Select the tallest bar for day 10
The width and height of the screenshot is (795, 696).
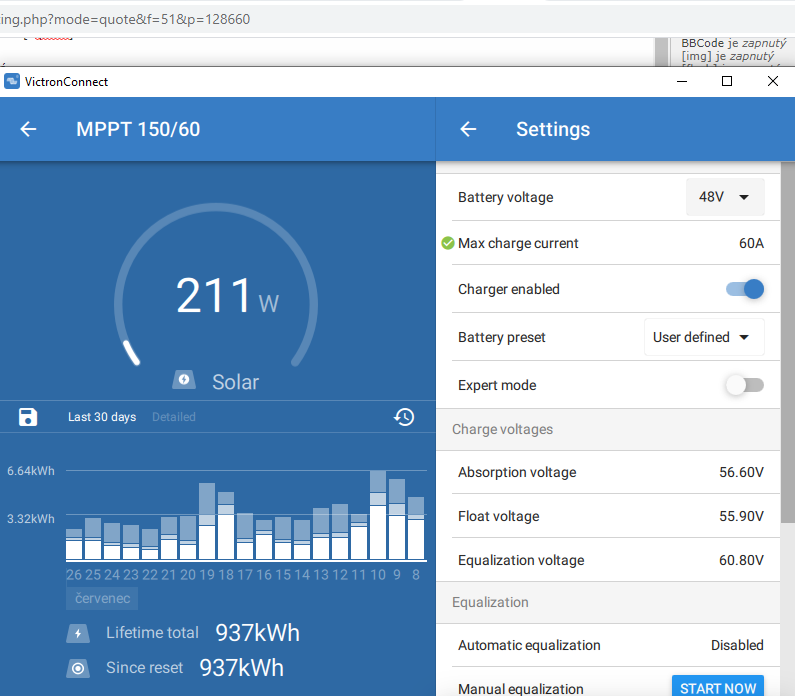pyautogui.click(x=378, y=515)
